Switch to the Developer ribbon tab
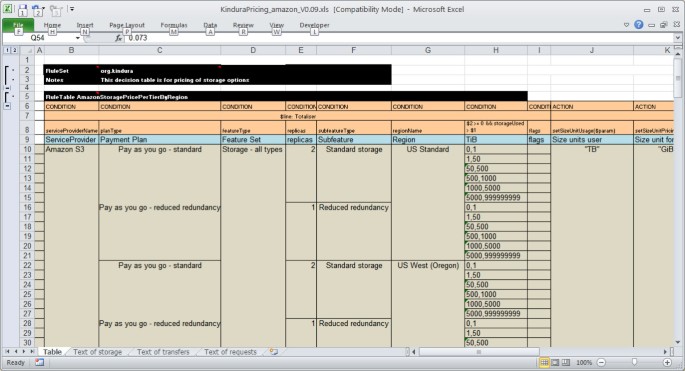Image resolution: width=685 pixels, height=371 pixels. [x=315, y=25]
